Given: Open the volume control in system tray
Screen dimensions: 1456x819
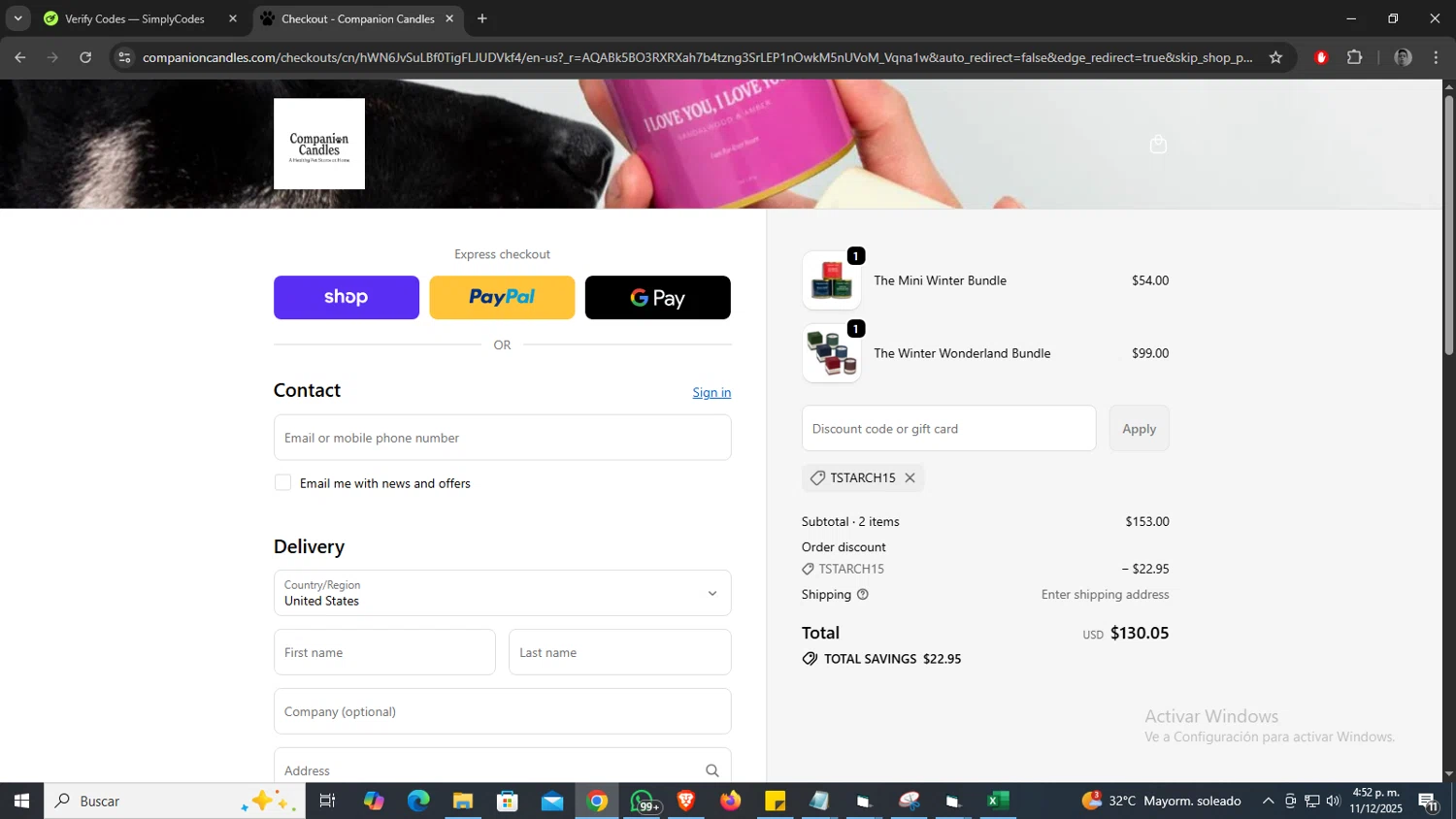Looking at the screenshot, I should 1333,801.
